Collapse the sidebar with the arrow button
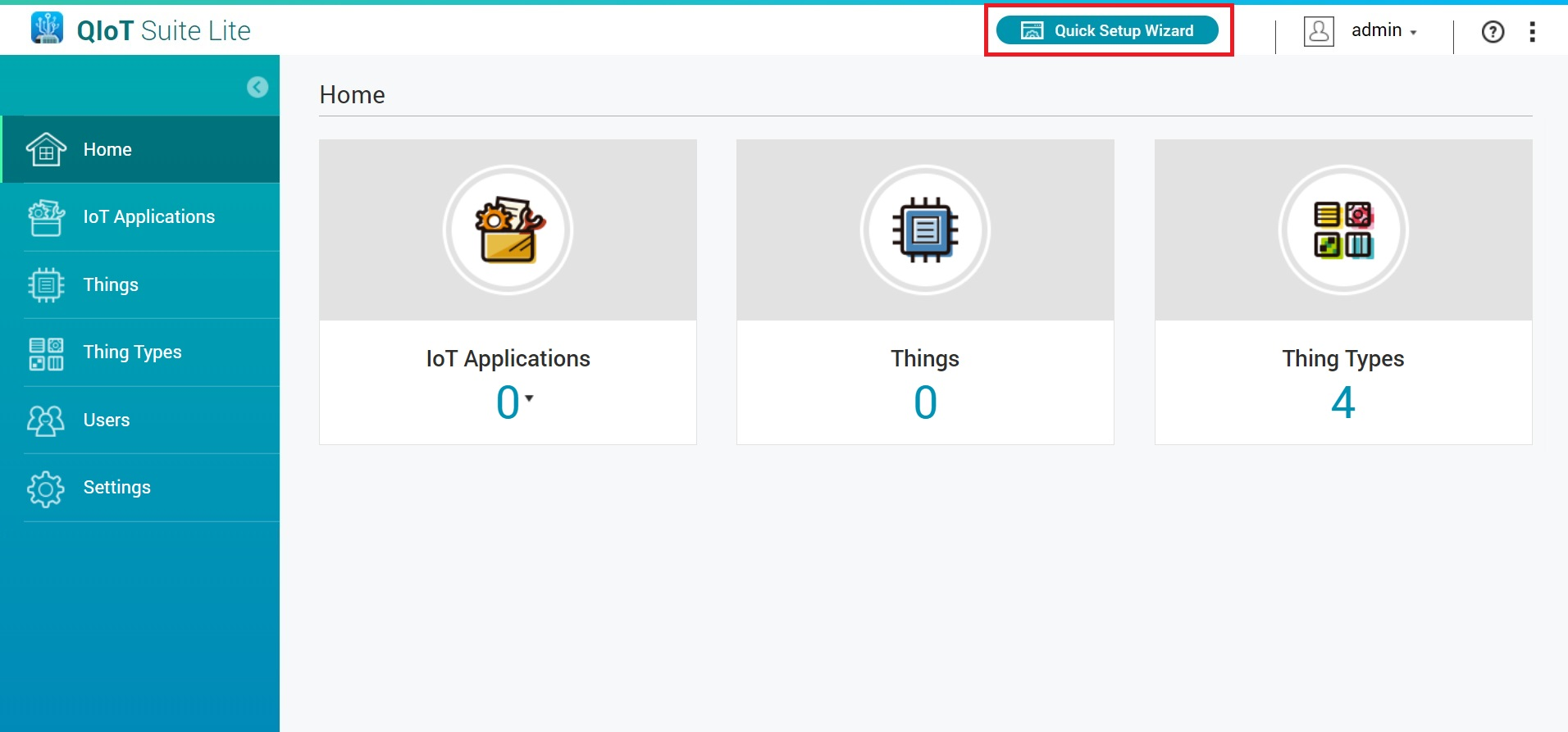The width and height of the screenshot is (1568, 732). (x=258, y=87)
